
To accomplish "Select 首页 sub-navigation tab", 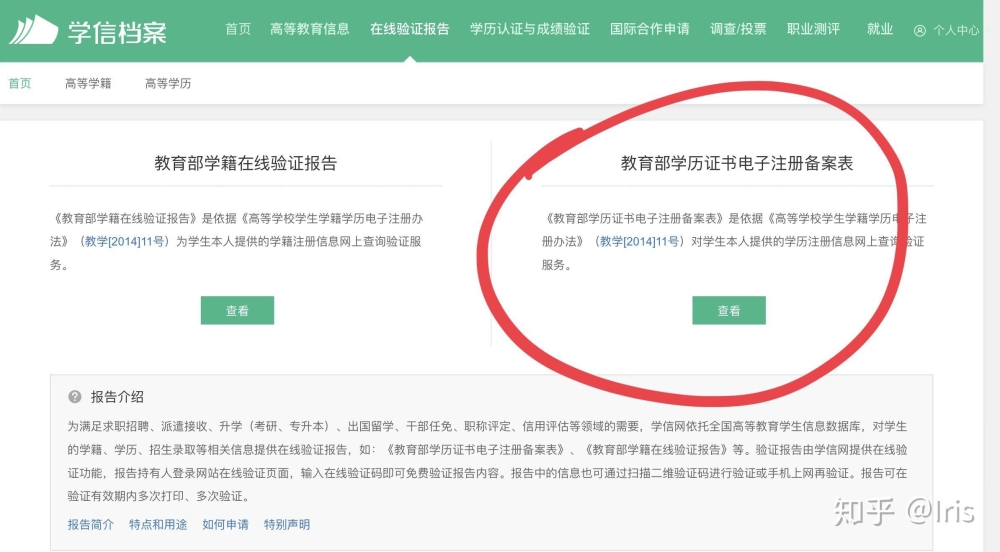I will click(x=19, y=84).
